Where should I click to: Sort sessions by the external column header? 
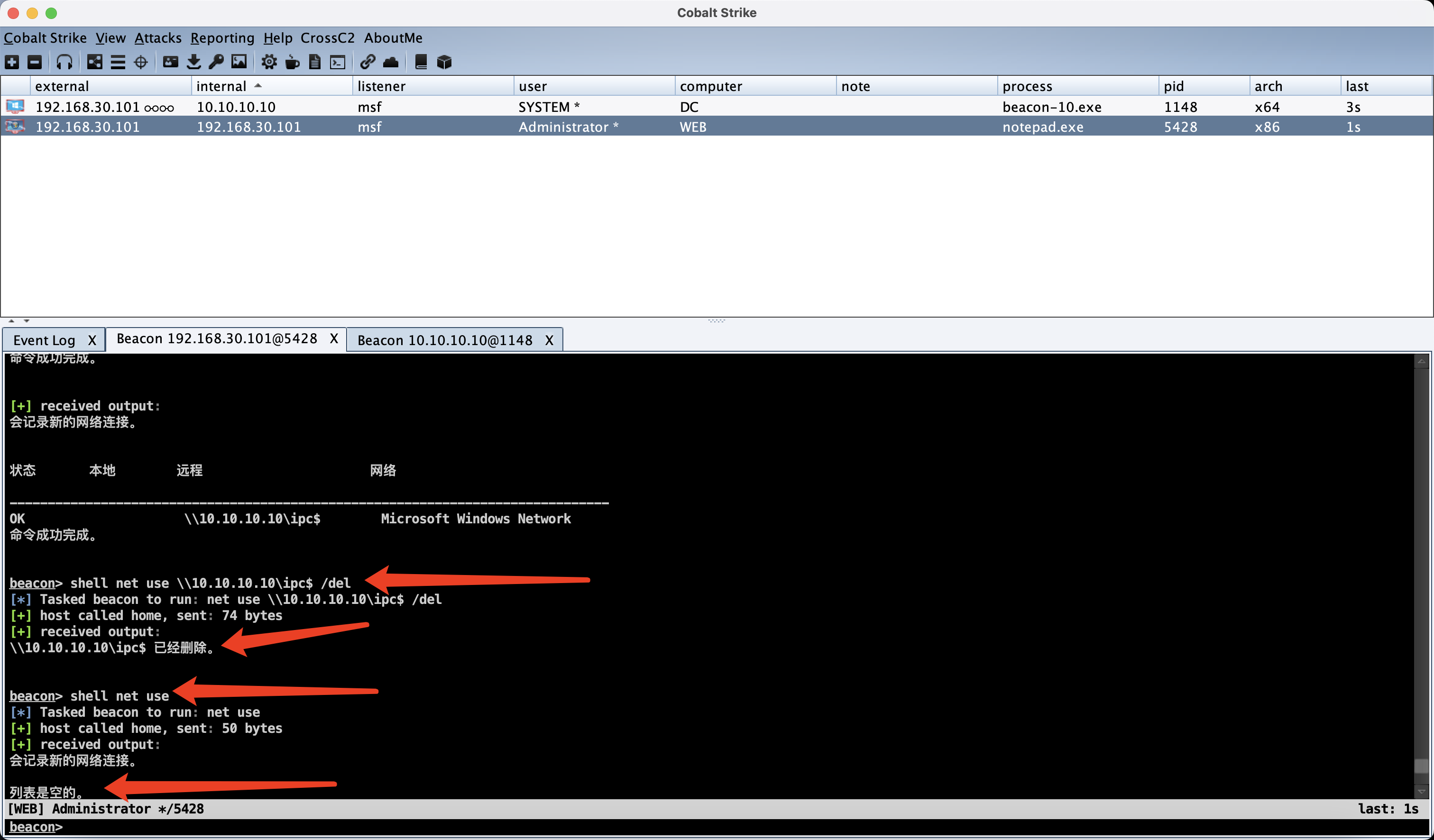(111, 86)
